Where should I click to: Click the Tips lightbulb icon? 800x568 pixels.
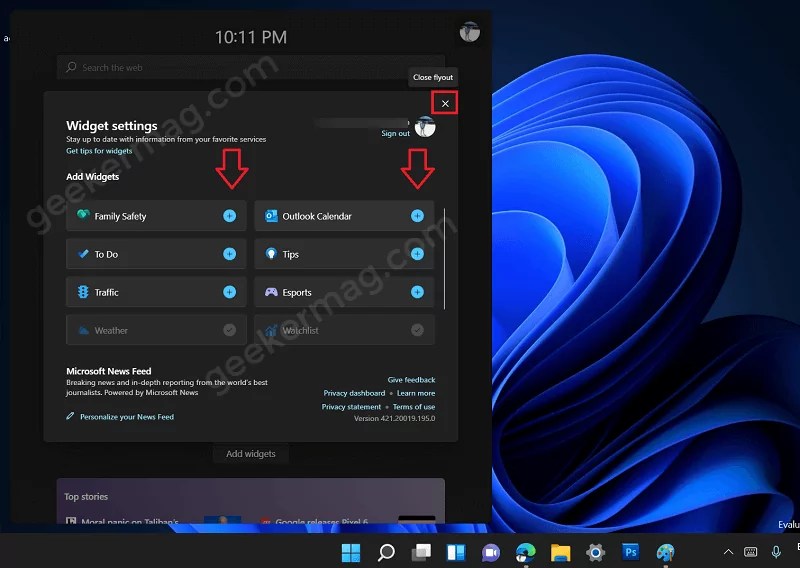point(271,254)
